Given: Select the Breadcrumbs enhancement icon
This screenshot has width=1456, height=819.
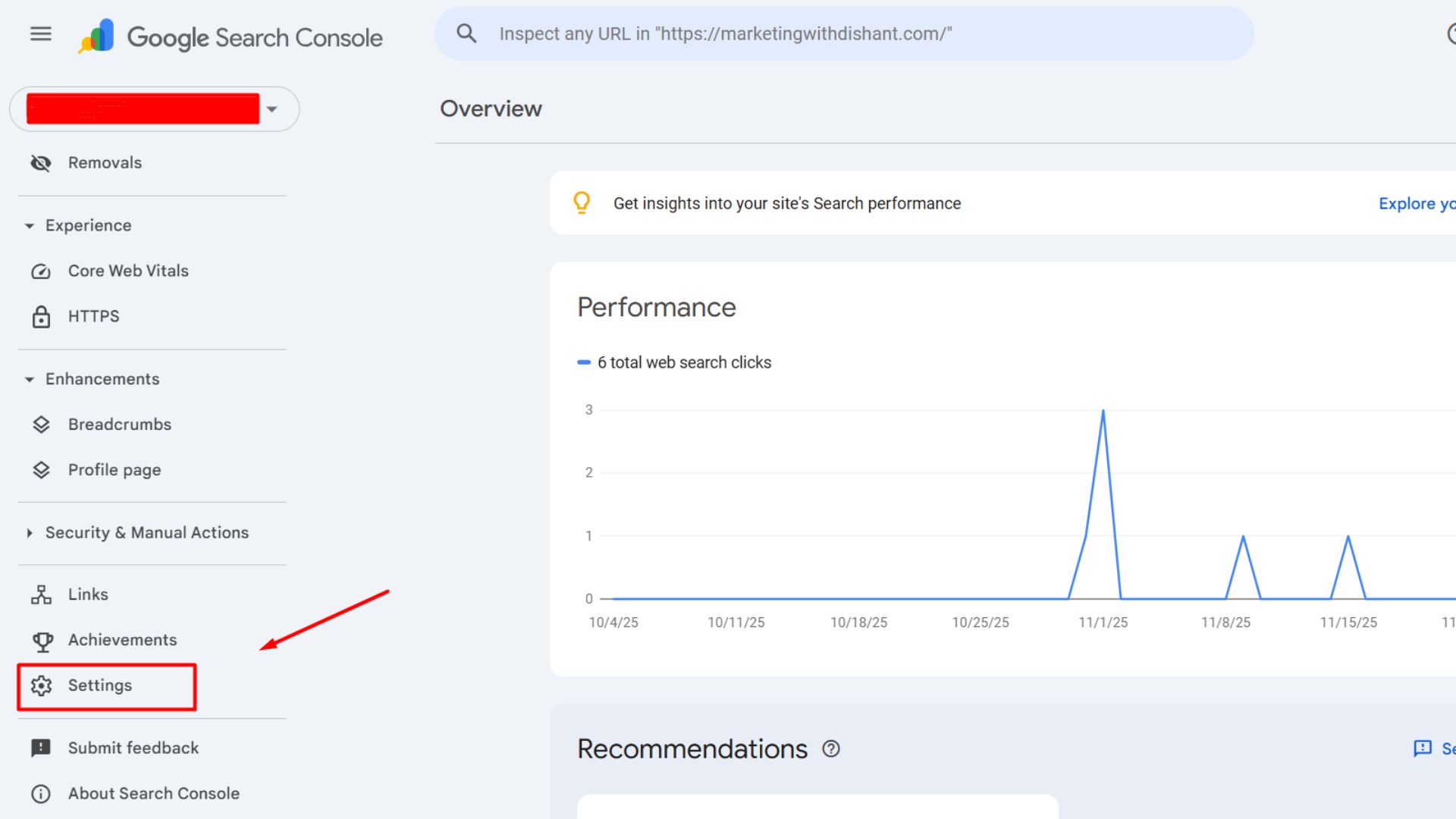Looking at the screenshot, I should pyautogui.click(x=41, y=424).
